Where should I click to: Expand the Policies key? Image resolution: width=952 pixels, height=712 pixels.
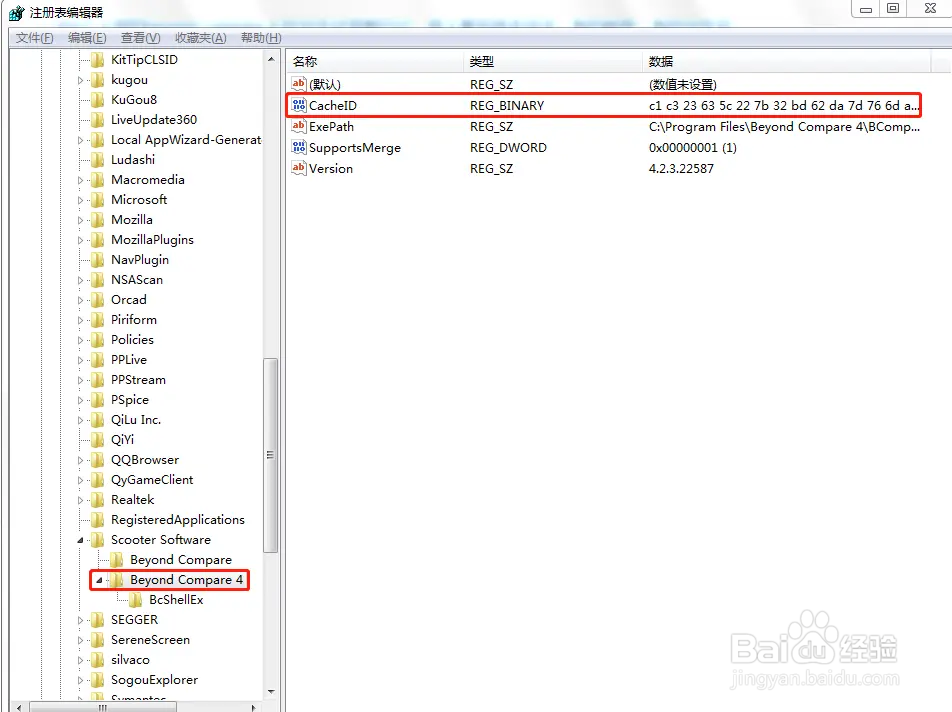(80, 341)
